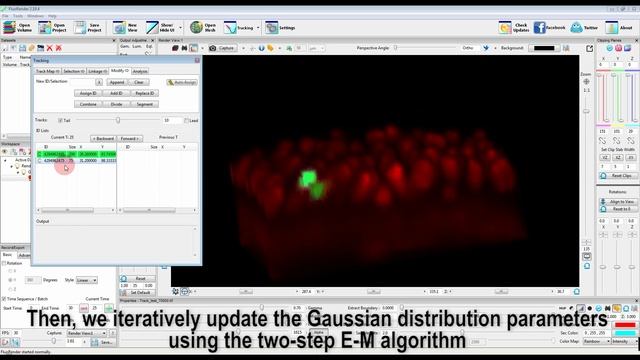
Task: Click the gear icon below render view
Action: 175,291
